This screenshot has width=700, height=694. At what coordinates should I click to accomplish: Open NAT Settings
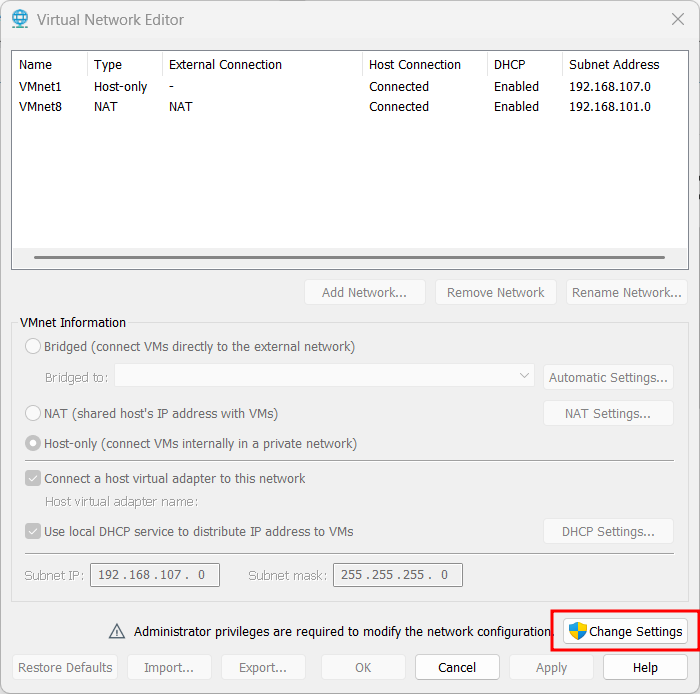[608, 413]
